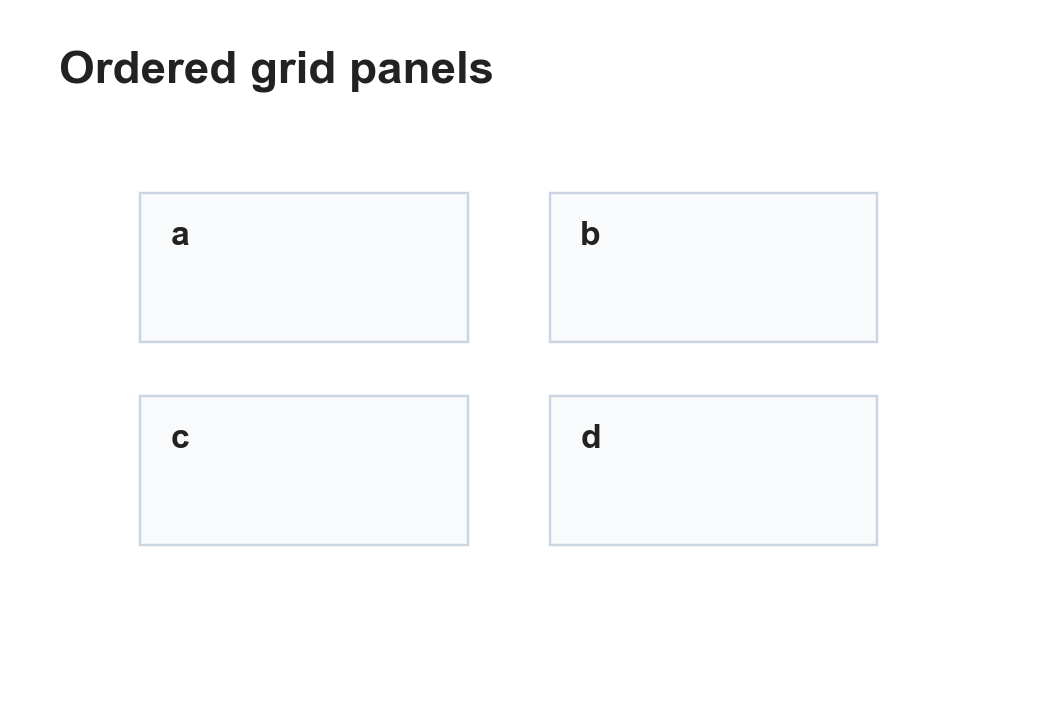Click the letter c label text
This screenshot has width=1058, height=712.
(x=180, y=438)
